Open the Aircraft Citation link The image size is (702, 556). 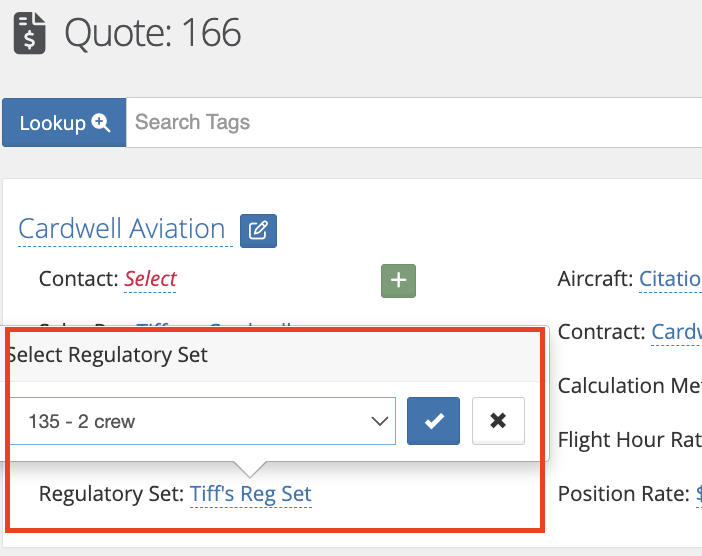670,279
